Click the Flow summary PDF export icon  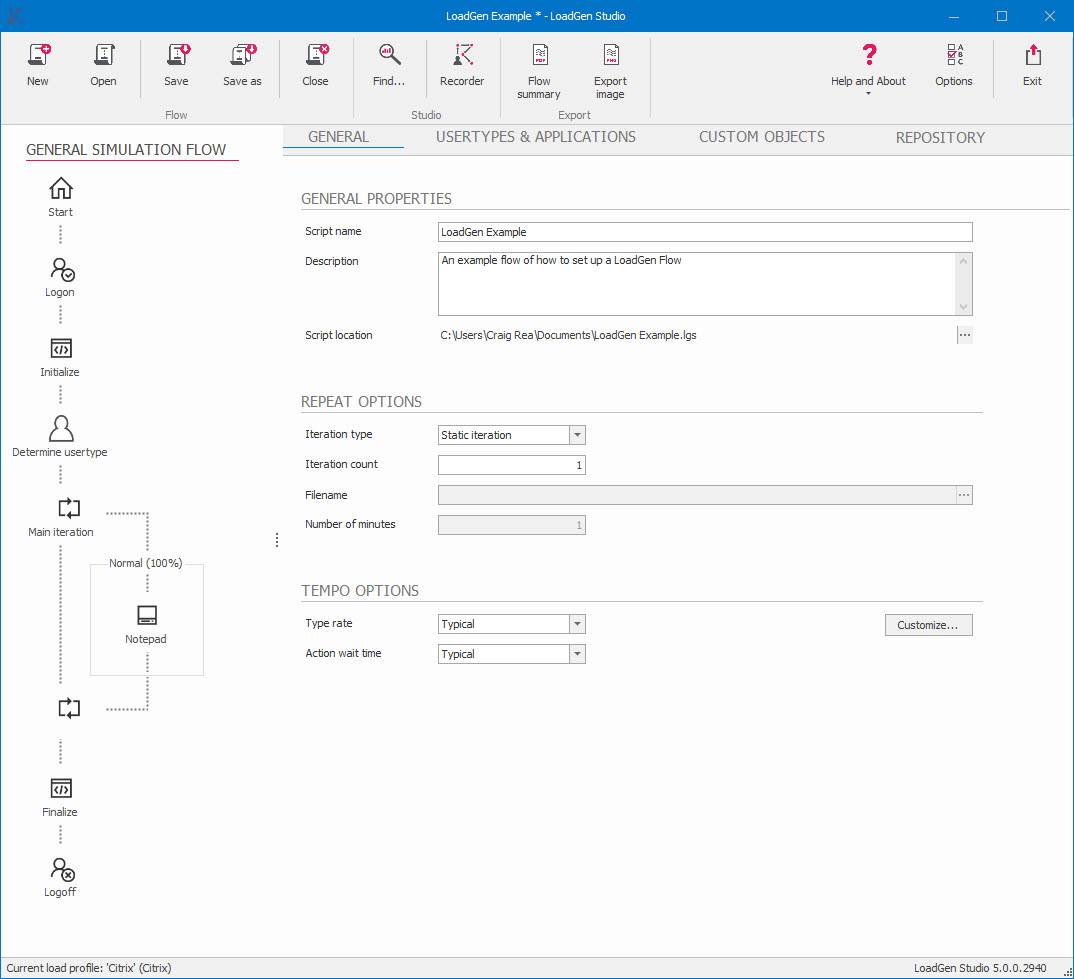539,57
